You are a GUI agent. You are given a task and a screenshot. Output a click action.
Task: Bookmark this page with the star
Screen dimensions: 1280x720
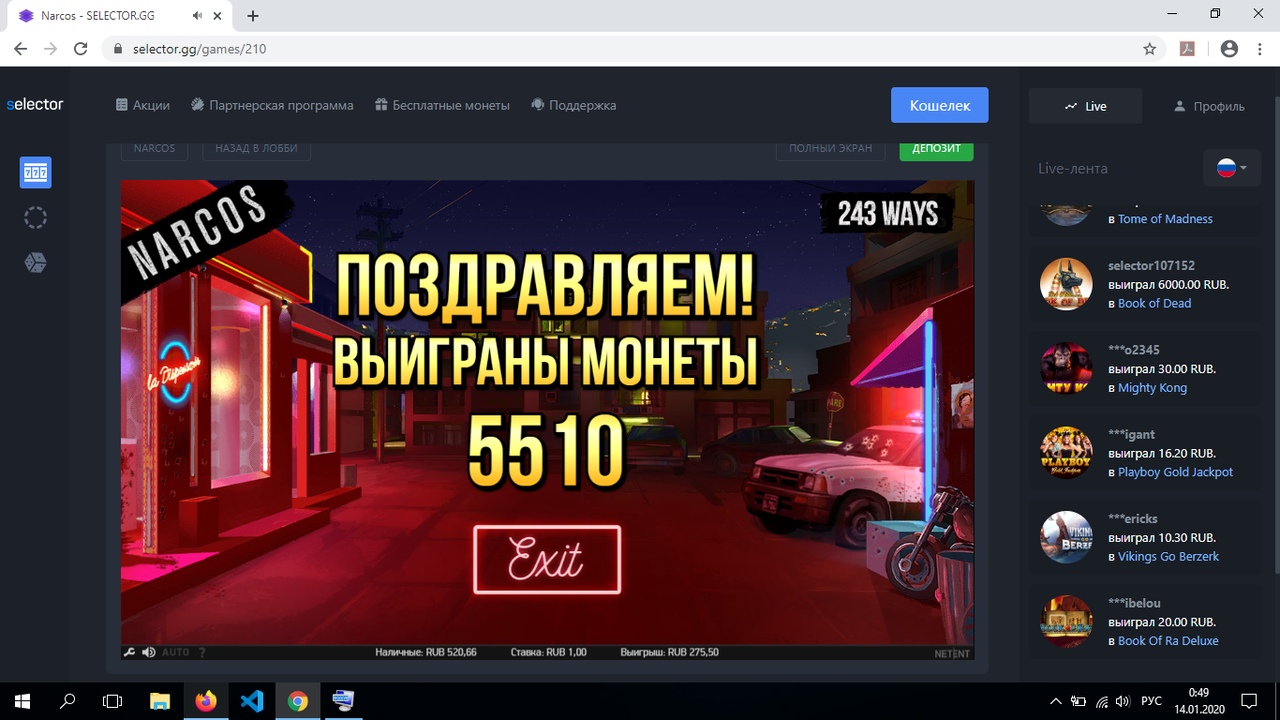pos(1150,49)
